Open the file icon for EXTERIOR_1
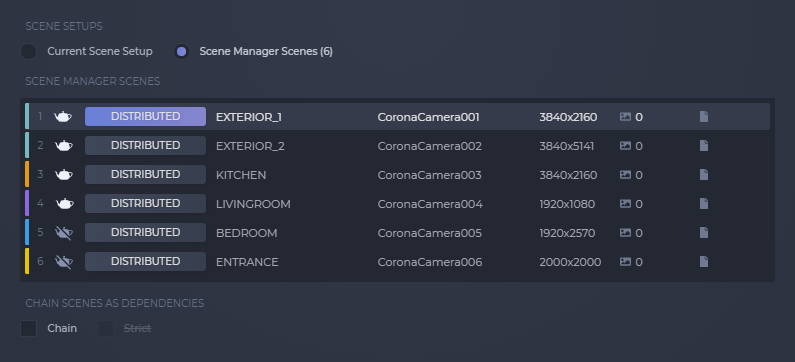 tap(704, 117)
